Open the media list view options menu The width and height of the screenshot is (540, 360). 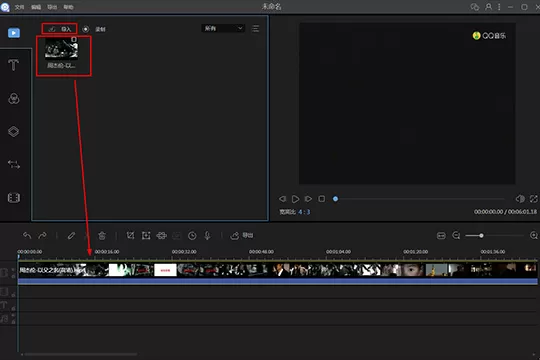pyautogui.click(x=256, y=29)
